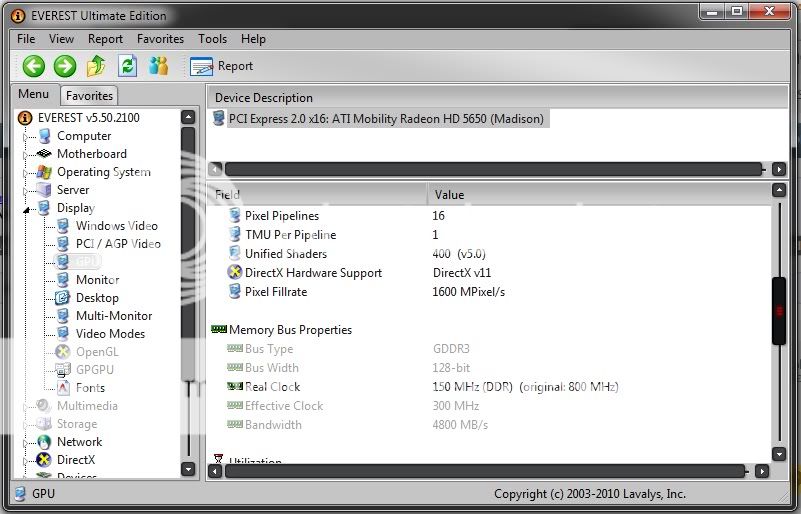Click the OpenGL icon in Display subtree
This screenshot has width=801, height=514.
point(63,352)
